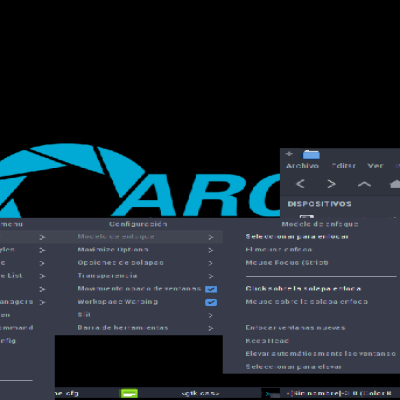400x400 pixels.
Task: Toggle the Workspace Warping checkbox
Action: click(211, 302)
